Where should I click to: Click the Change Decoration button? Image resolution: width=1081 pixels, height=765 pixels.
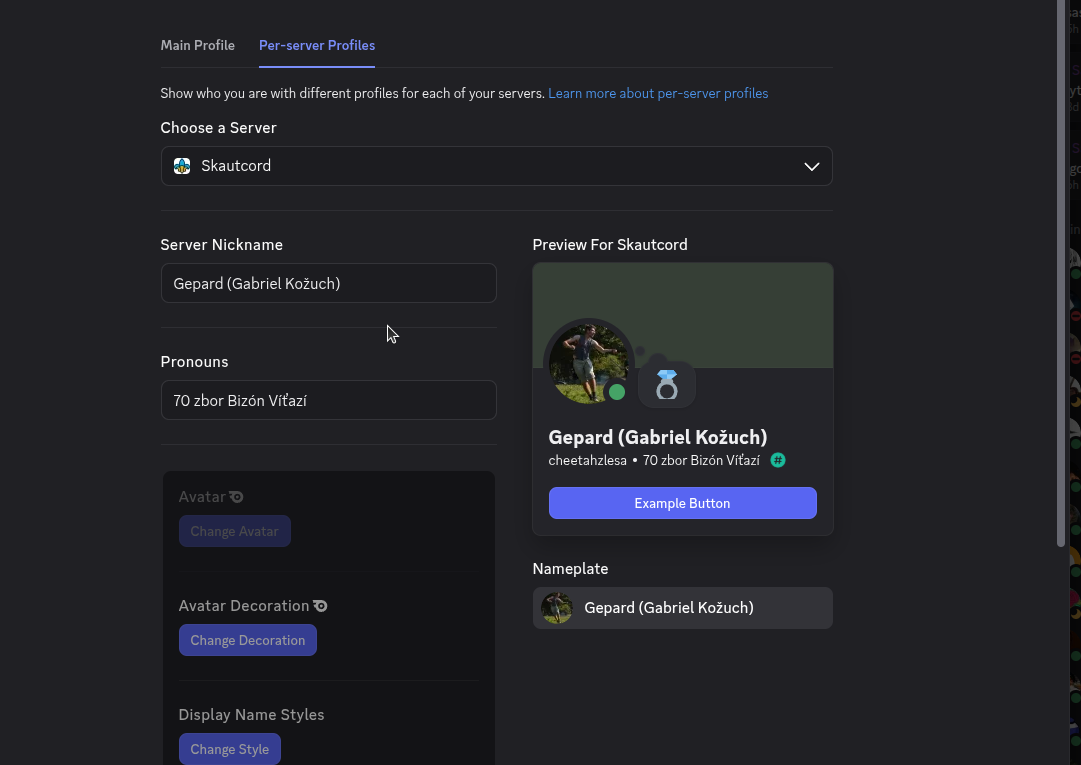(247, 639)
